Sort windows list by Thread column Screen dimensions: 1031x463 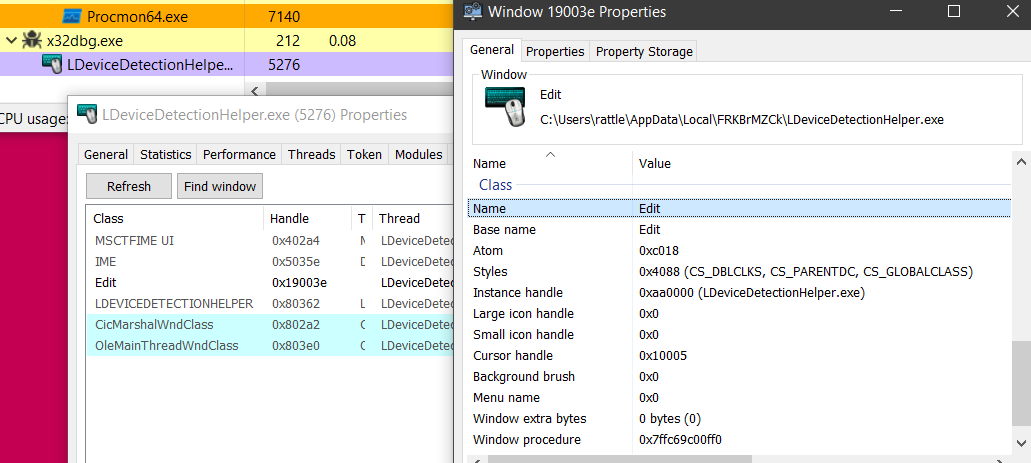coord(413,218)
